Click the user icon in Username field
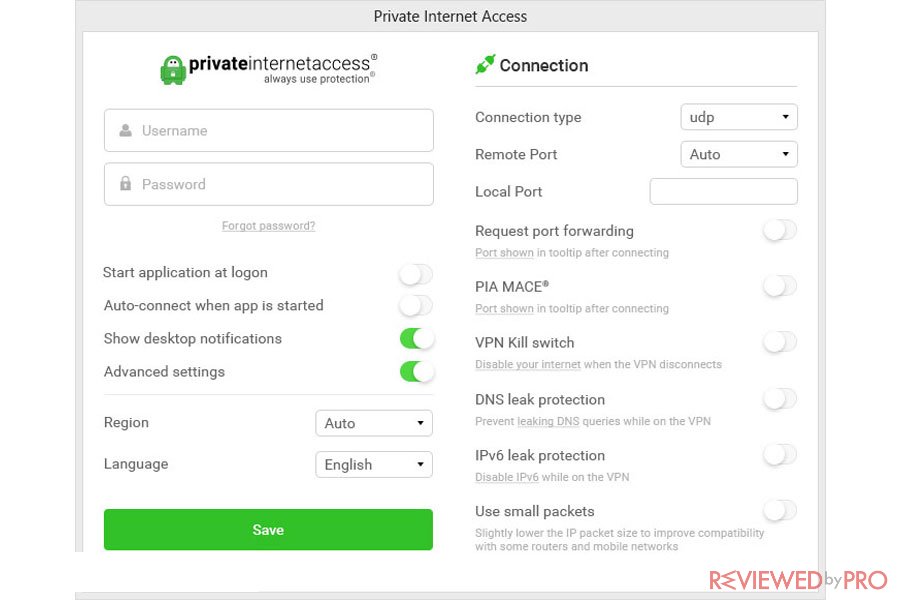 click(x=125, y=130)
